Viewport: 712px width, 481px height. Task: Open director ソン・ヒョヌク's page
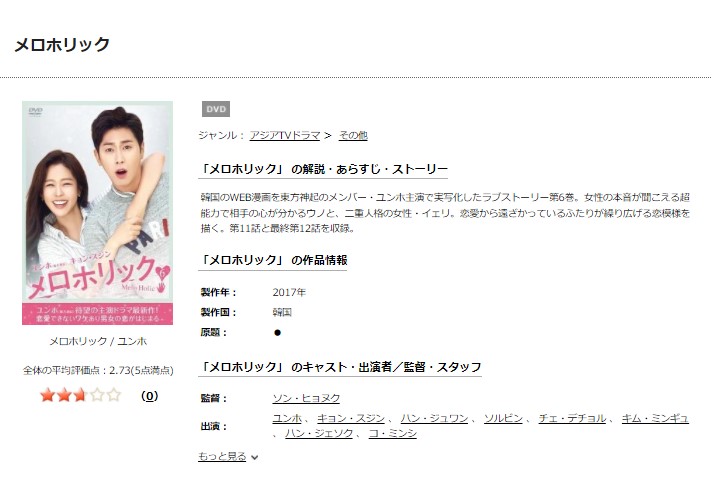[x=306, y=398]
